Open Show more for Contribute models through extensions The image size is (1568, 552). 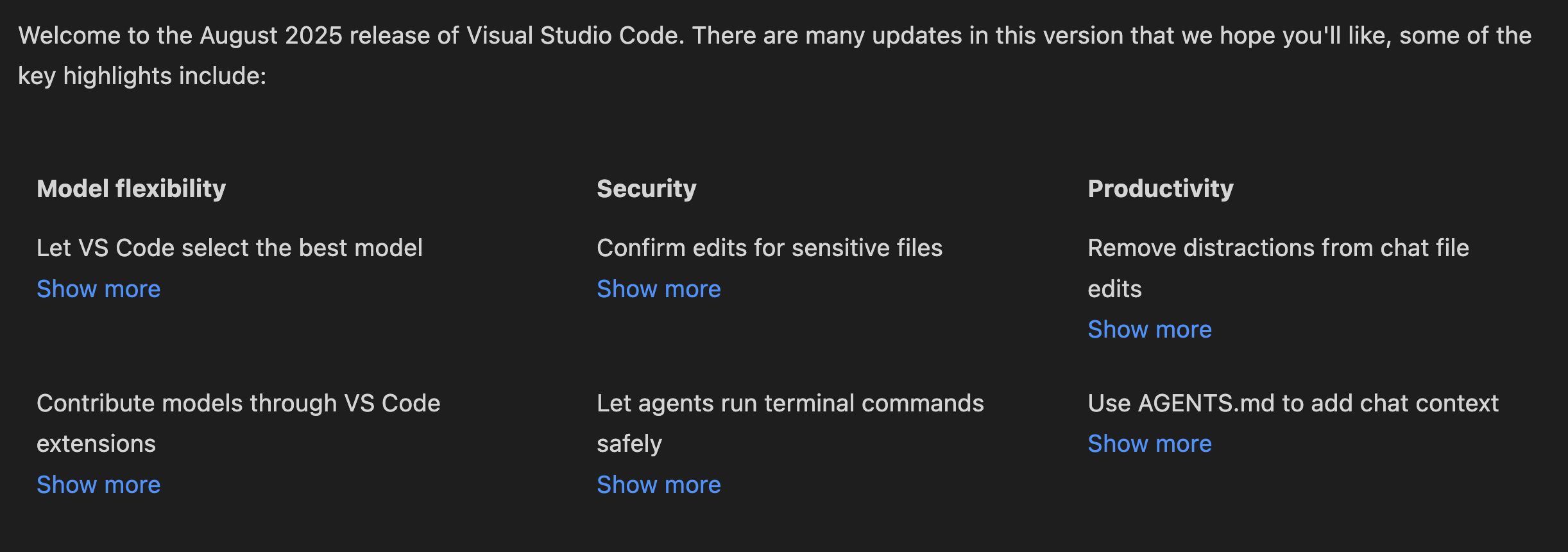coord(98,485)
